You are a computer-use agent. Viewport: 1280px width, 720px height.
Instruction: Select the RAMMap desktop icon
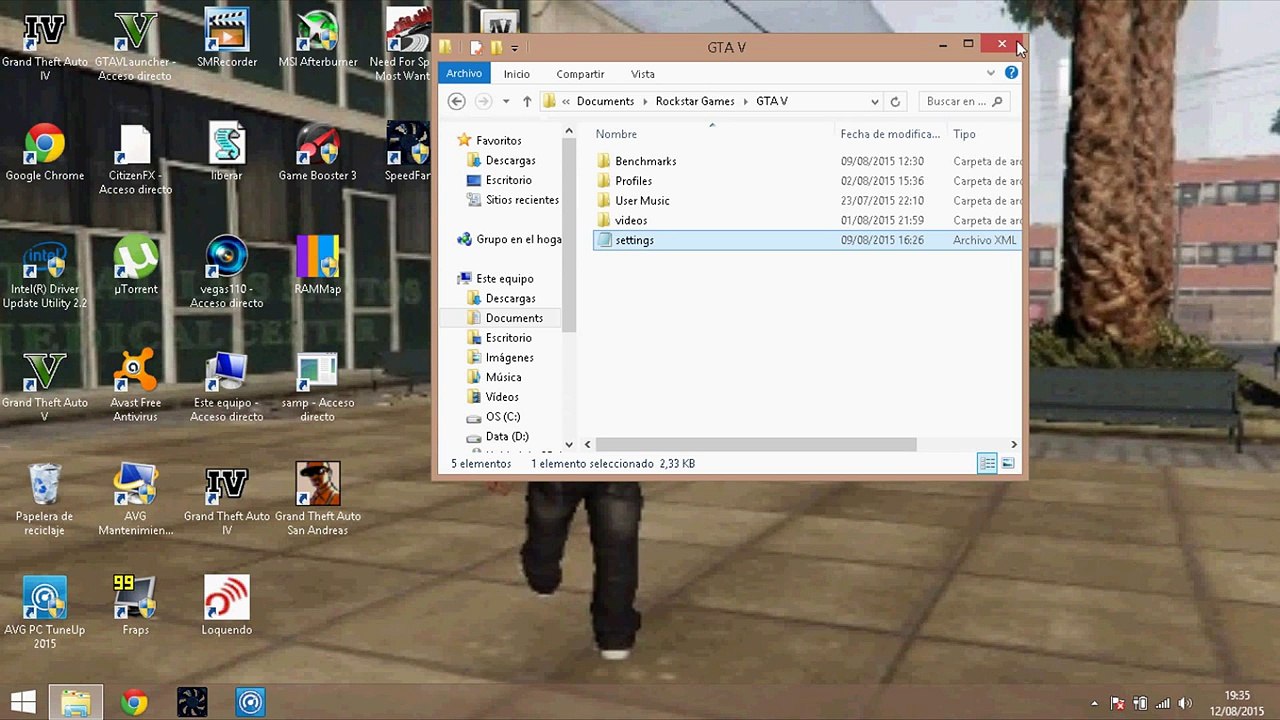tap(317, 266)
